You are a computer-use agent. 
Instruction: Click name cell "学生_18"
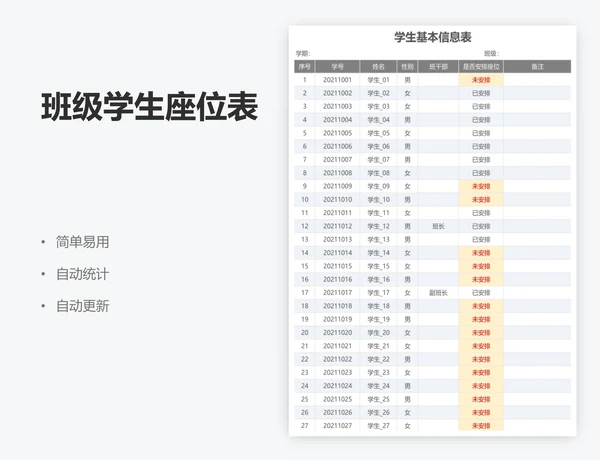pos(378,306)
